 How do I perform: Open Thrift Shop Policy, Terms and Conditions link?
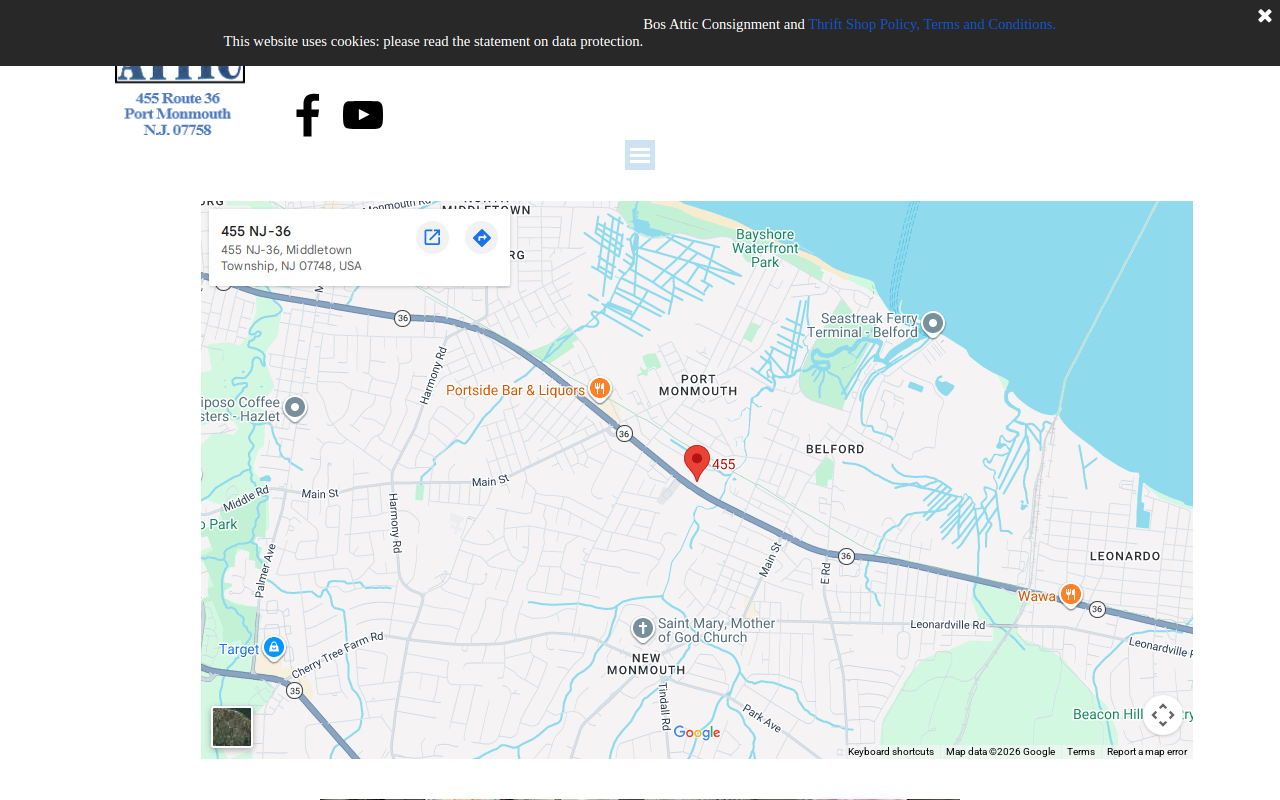pos(932,24)
